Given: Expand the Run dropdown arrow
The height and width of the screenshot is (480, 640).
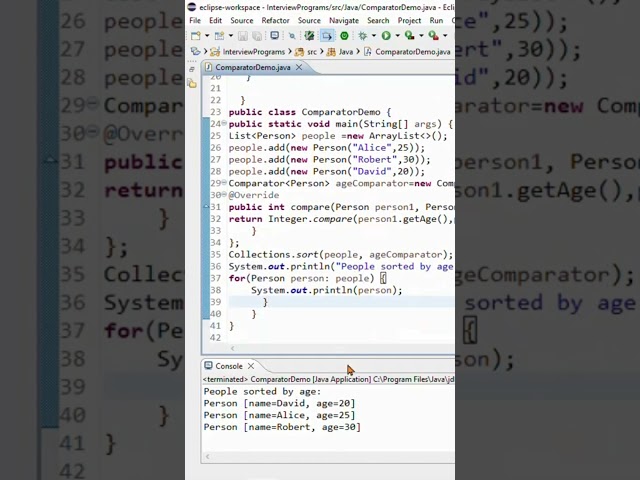Looking at the screenshot, I should (x=397, y=36).
